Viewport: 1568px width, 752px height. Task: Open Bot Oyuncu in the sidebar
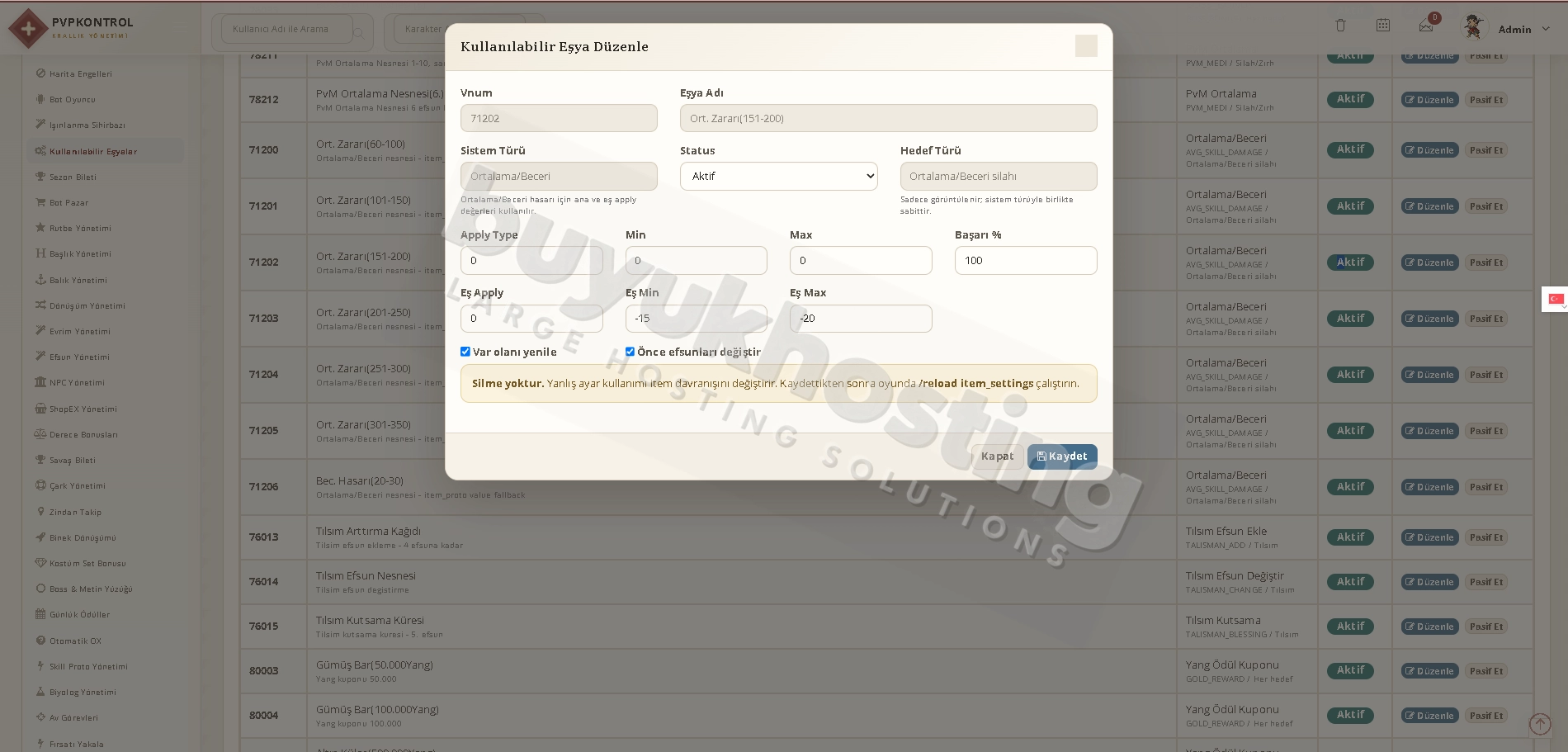(72, 99)
